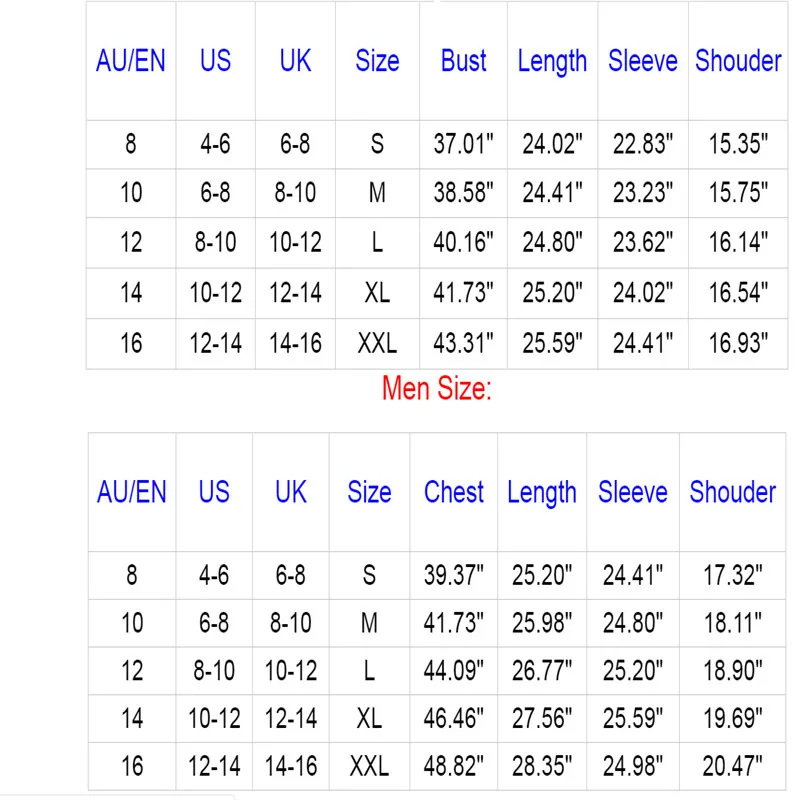Viewport: 800px width, 800px height.
Task: Click the Bust column header
Action: click(463, 61)
